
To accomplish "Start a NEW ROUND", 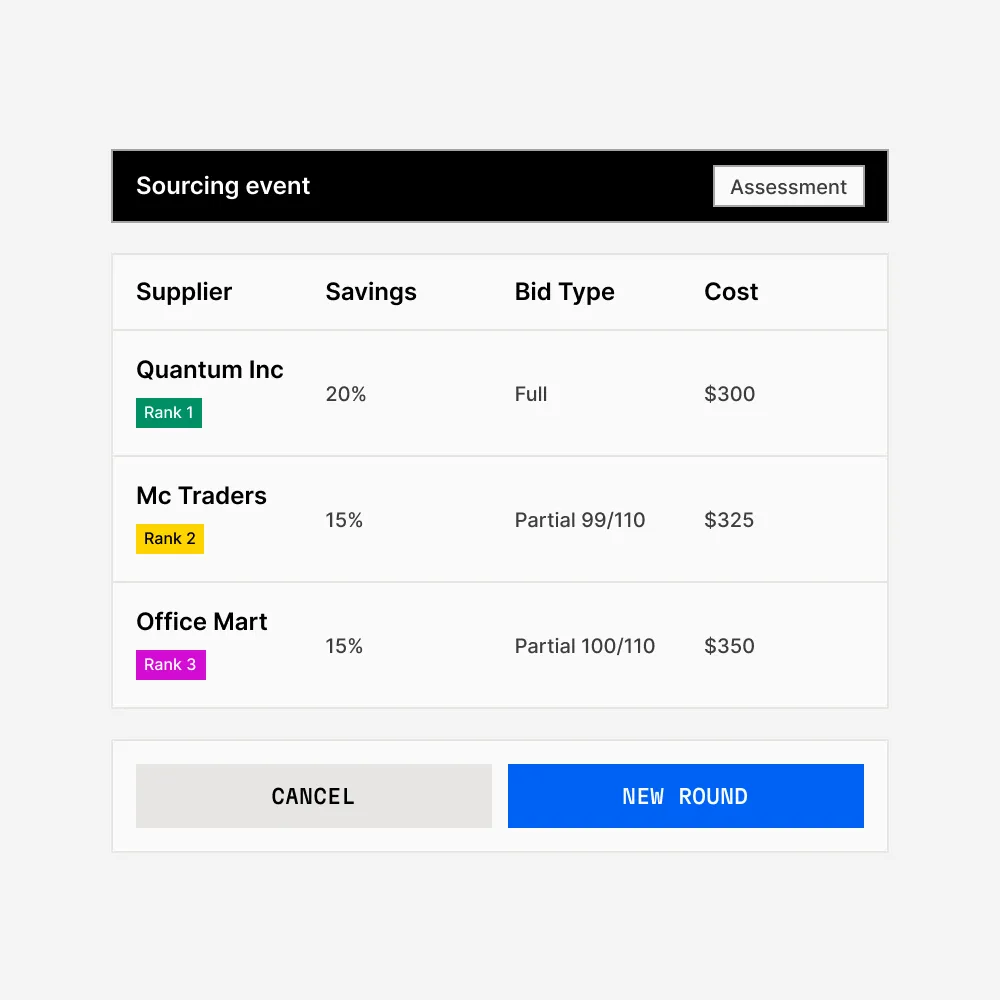I will tap(685, 796).
